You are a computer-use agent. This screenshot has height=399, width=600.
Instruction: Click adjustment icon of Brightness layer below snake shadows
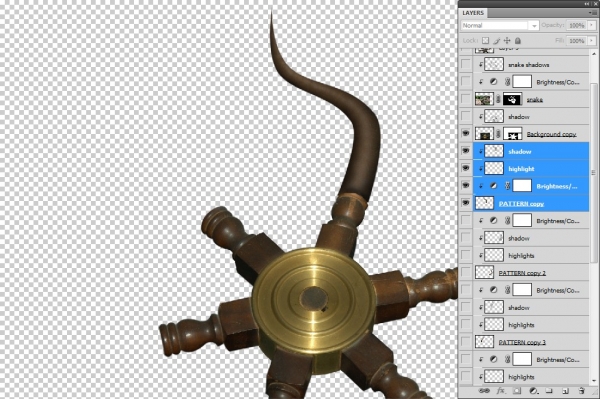[494, 82]
